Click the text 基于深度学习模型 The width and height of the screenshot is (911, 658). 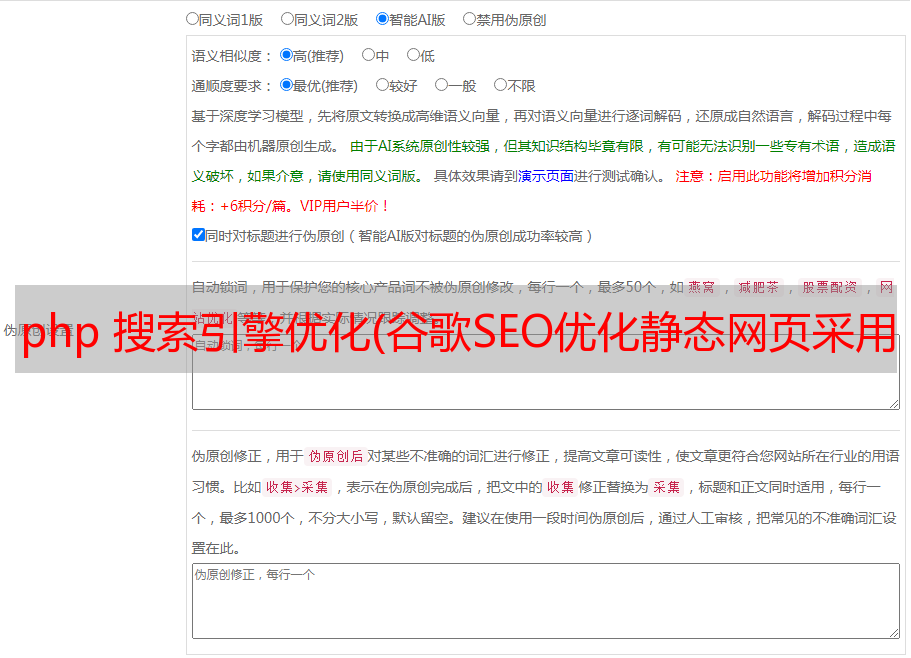point(248,116)
